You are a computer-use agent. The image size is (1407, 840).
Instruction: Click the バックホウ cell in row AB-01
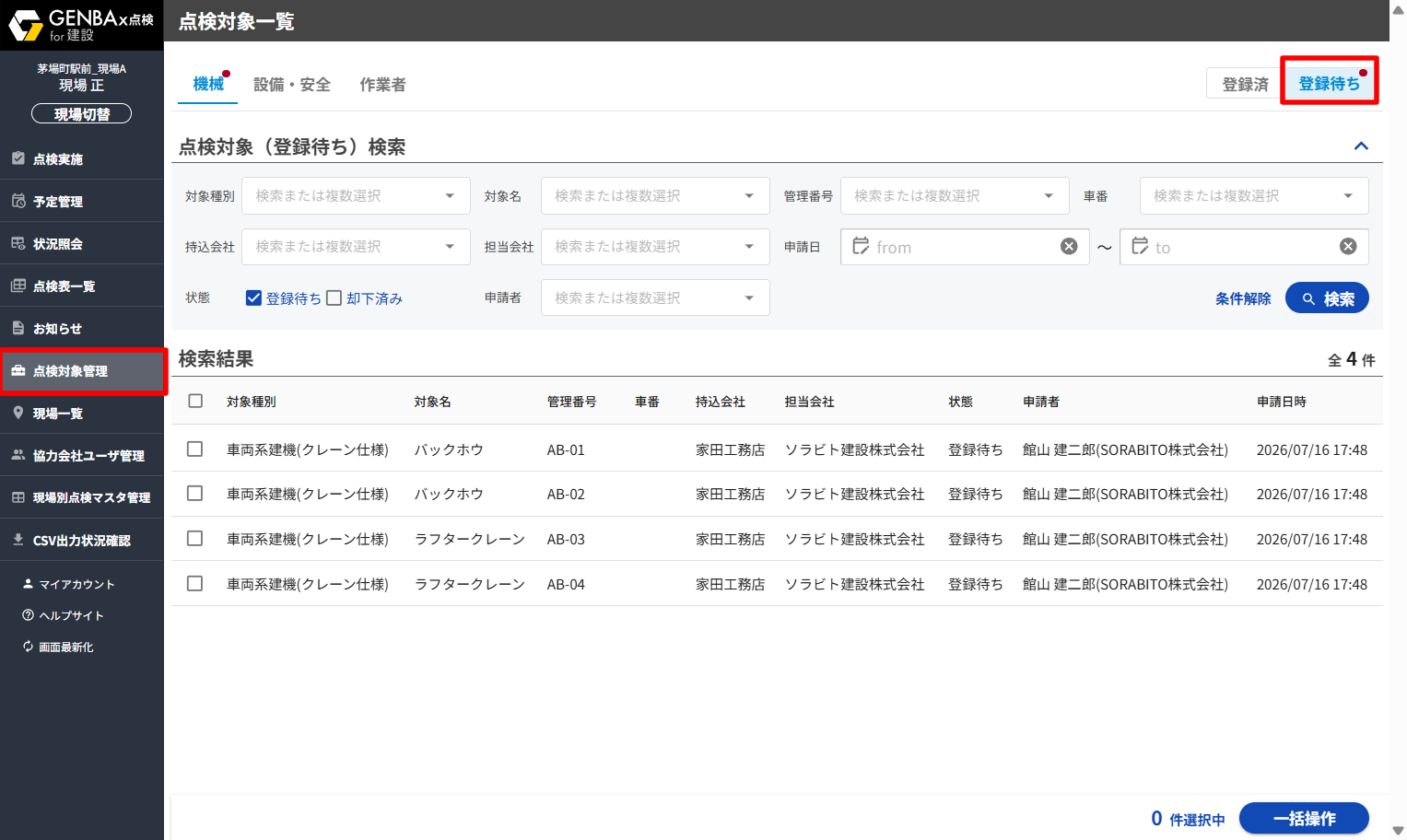(x=449, y=449)
